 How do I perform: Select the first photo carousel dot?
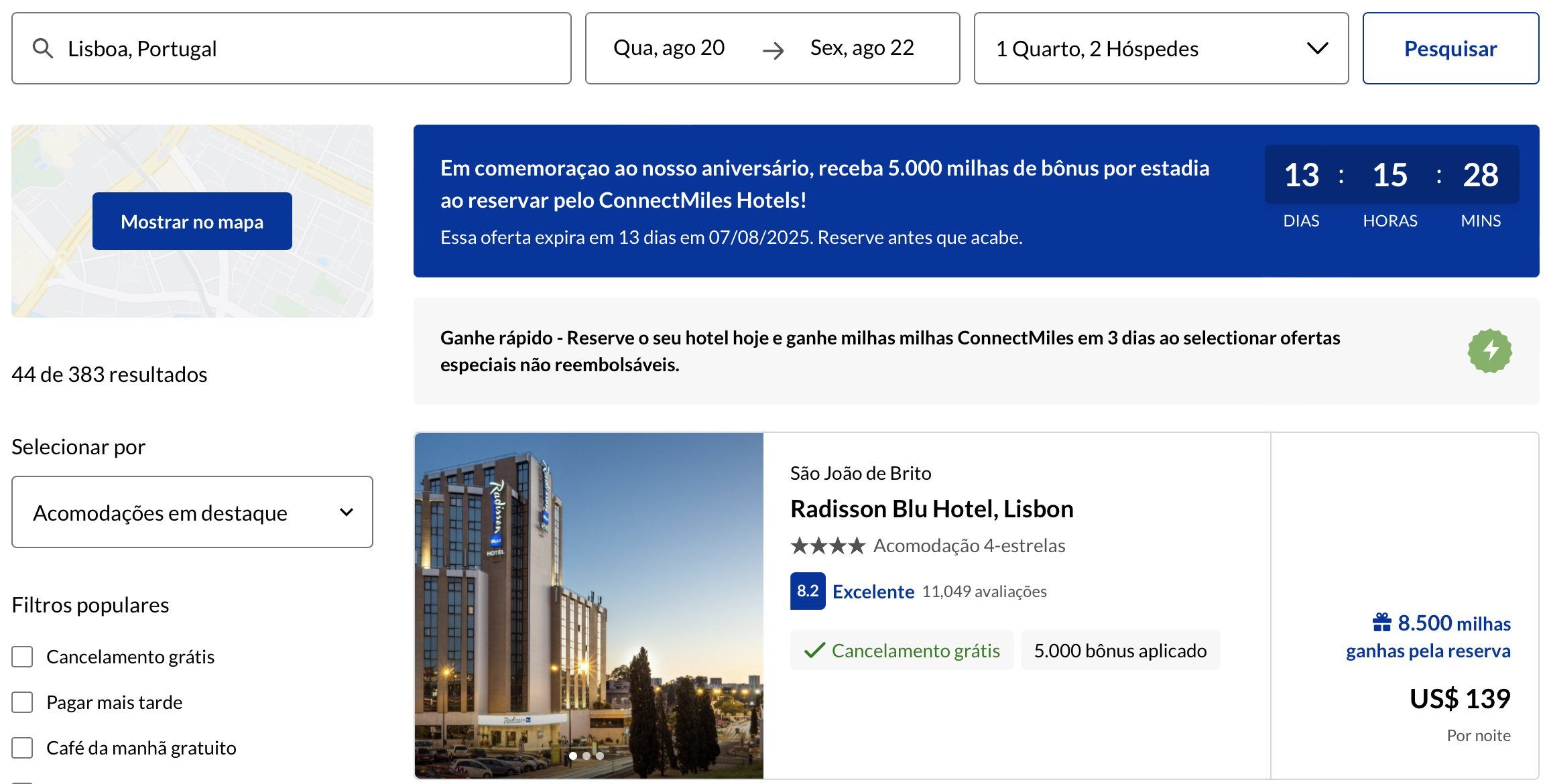pos(573,756)
